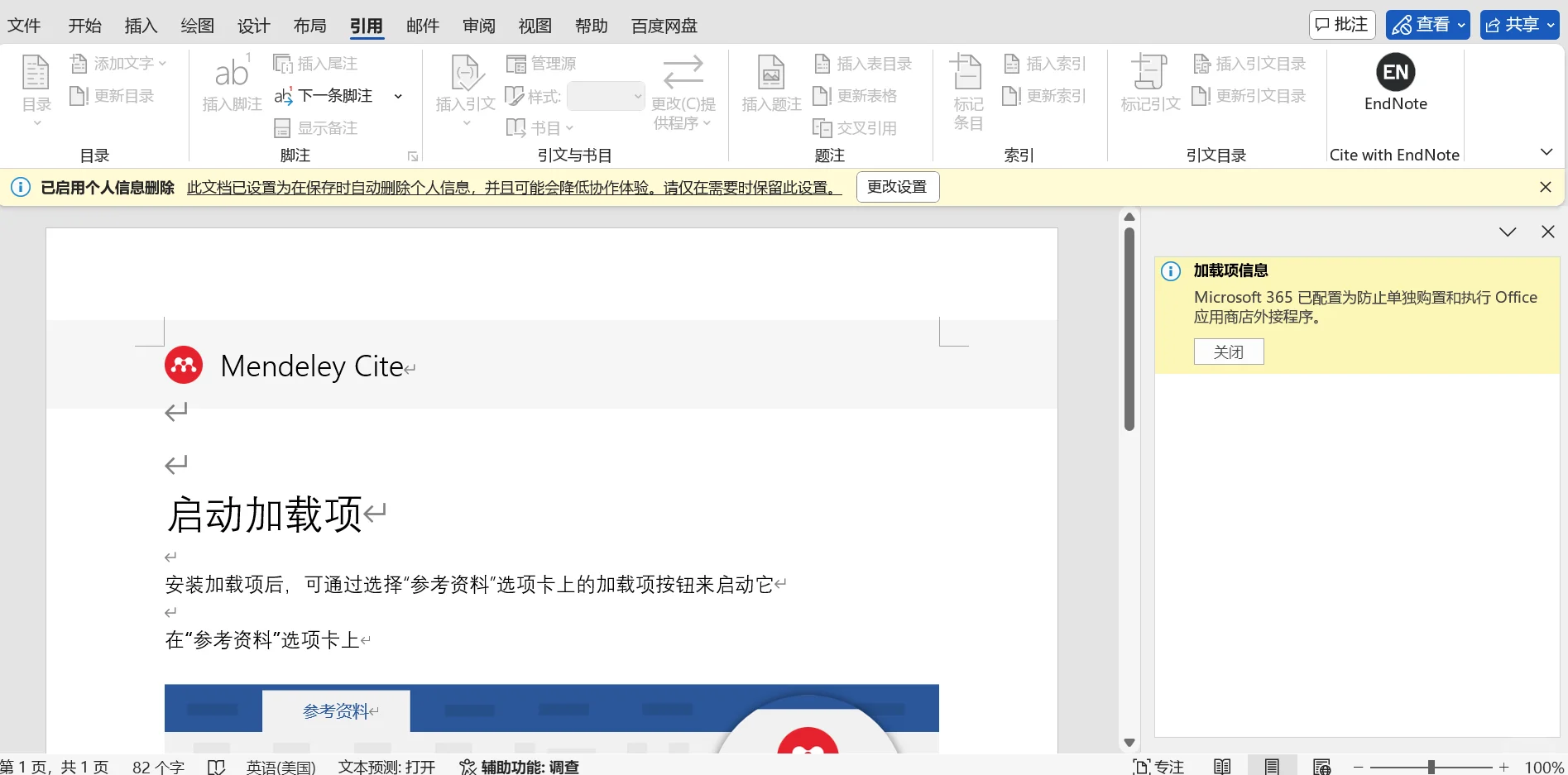Switch to the 审阅 tab
The width and height of the screenshot is (1568, 775).
[478, 26]
